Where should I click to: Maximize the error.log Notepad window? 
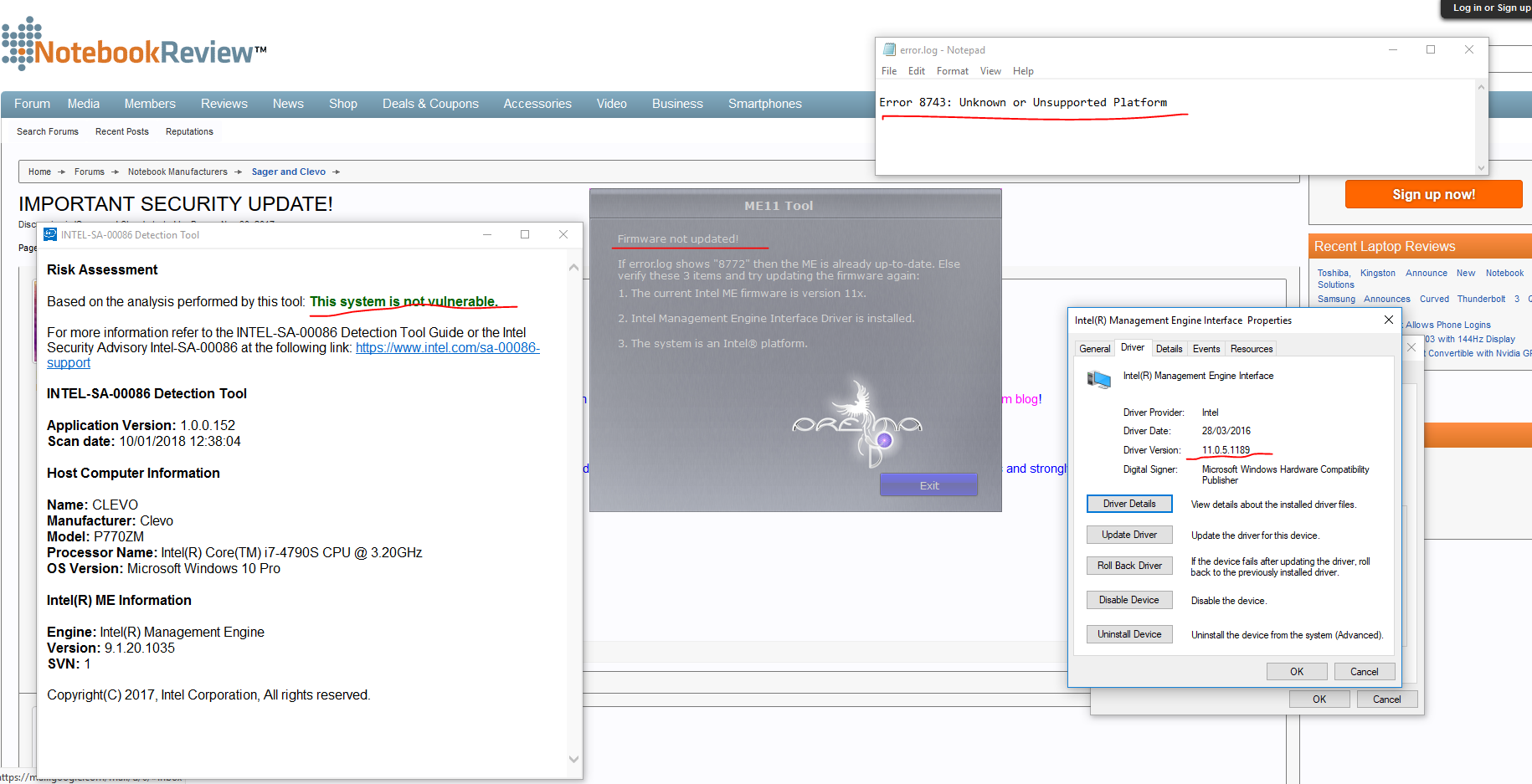(x=1431, y=49)
